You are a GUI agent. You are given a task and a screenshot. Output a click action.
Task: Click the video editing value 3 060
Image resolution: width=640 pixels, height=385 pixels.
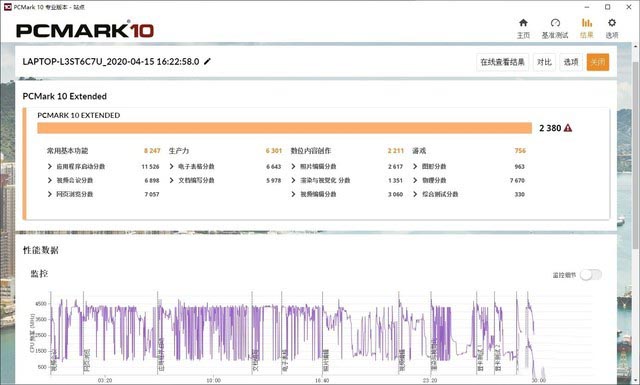pos(395,194)
